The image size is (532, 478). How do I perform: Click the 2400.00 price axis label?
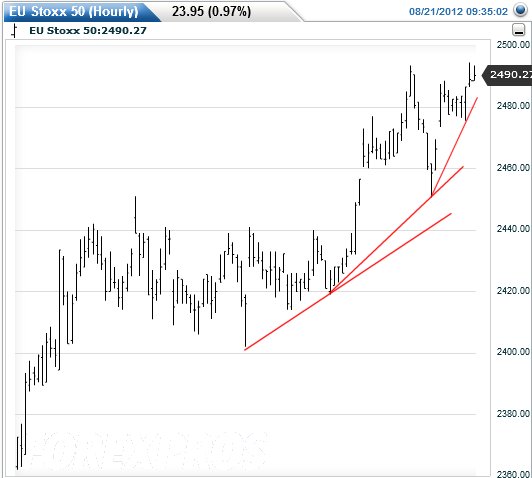click(x=513, y=352)
